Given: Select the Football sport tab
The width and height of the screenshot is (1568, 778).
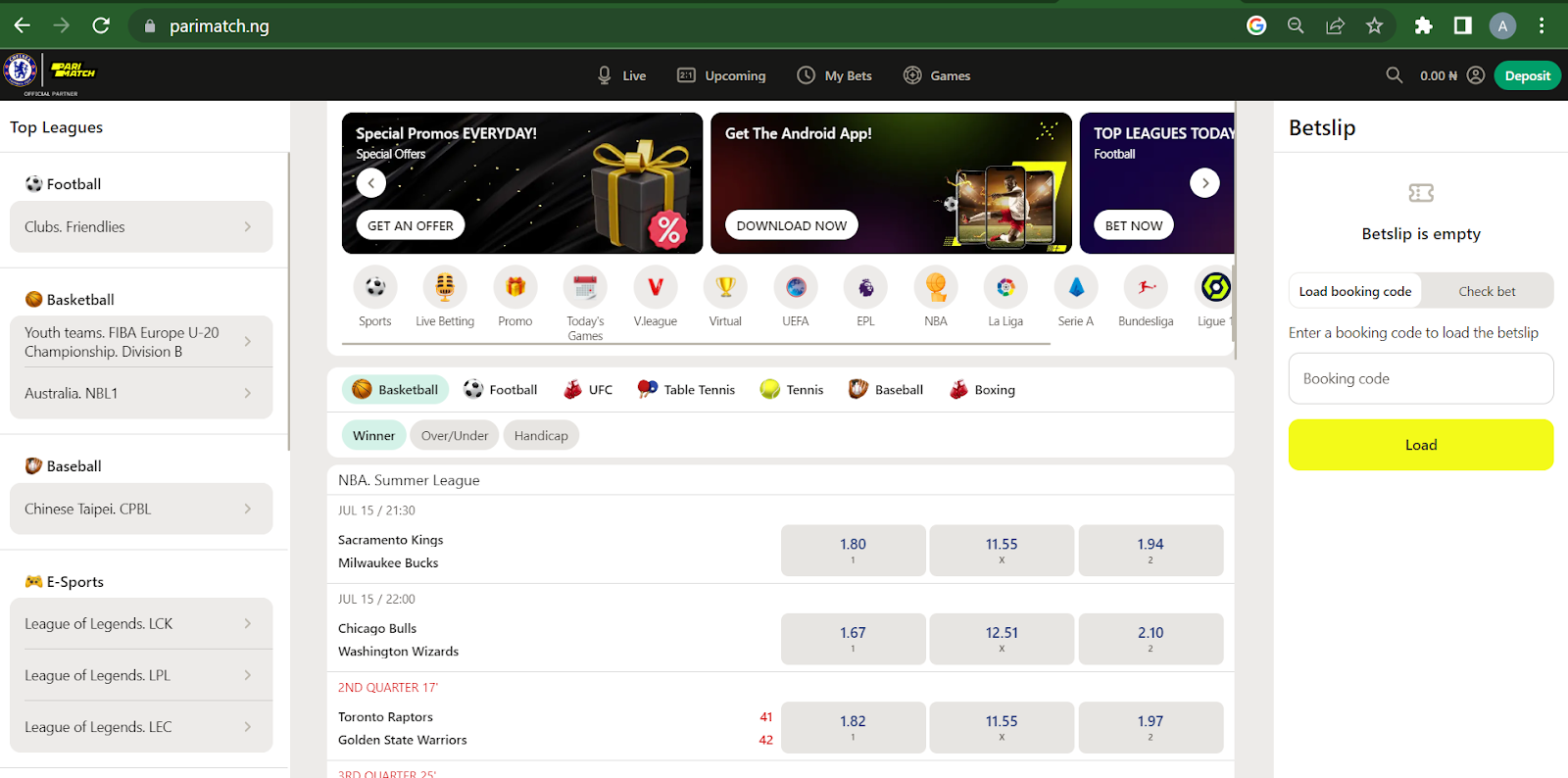Looking at the screenshot, I should tap(501, 389).
